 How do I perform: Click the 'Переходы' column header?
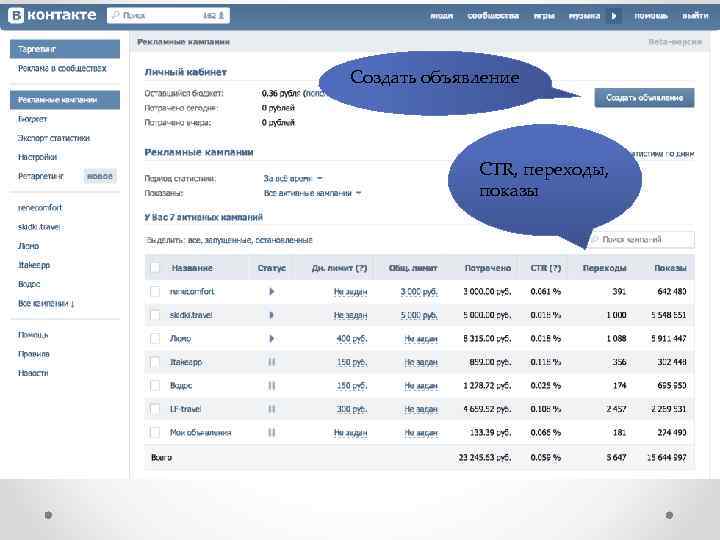tap(604, 268)
